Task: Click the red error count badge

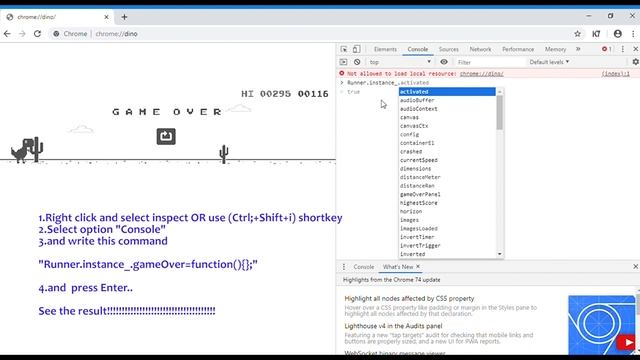Action: click(607, 49)
